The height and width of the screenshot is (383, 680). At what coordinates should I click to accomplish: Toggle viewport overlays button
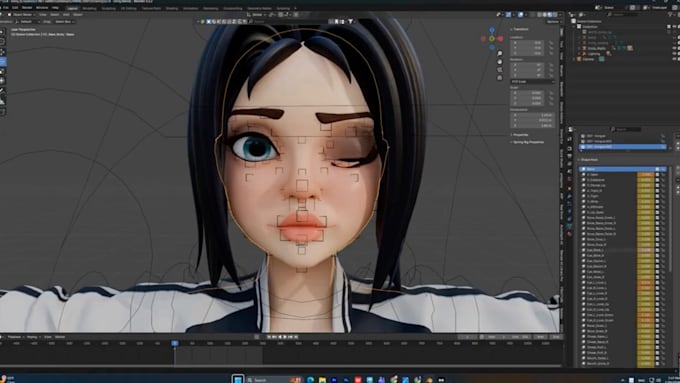point(520,15)
